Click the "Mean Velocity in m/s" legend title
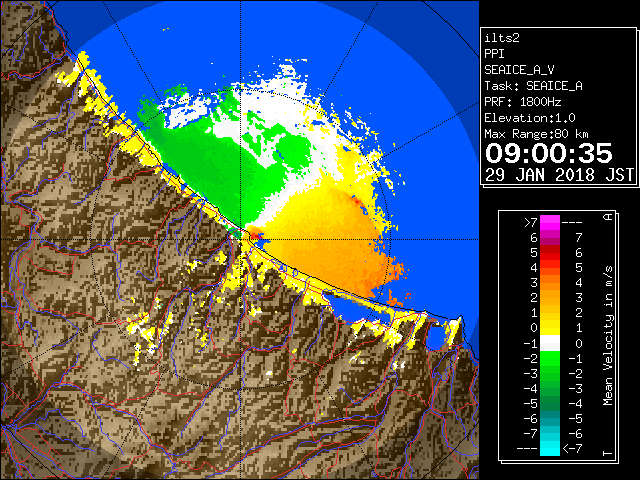Screen dimensions: 640x480 pyautogui.click(x=608, y=336)
